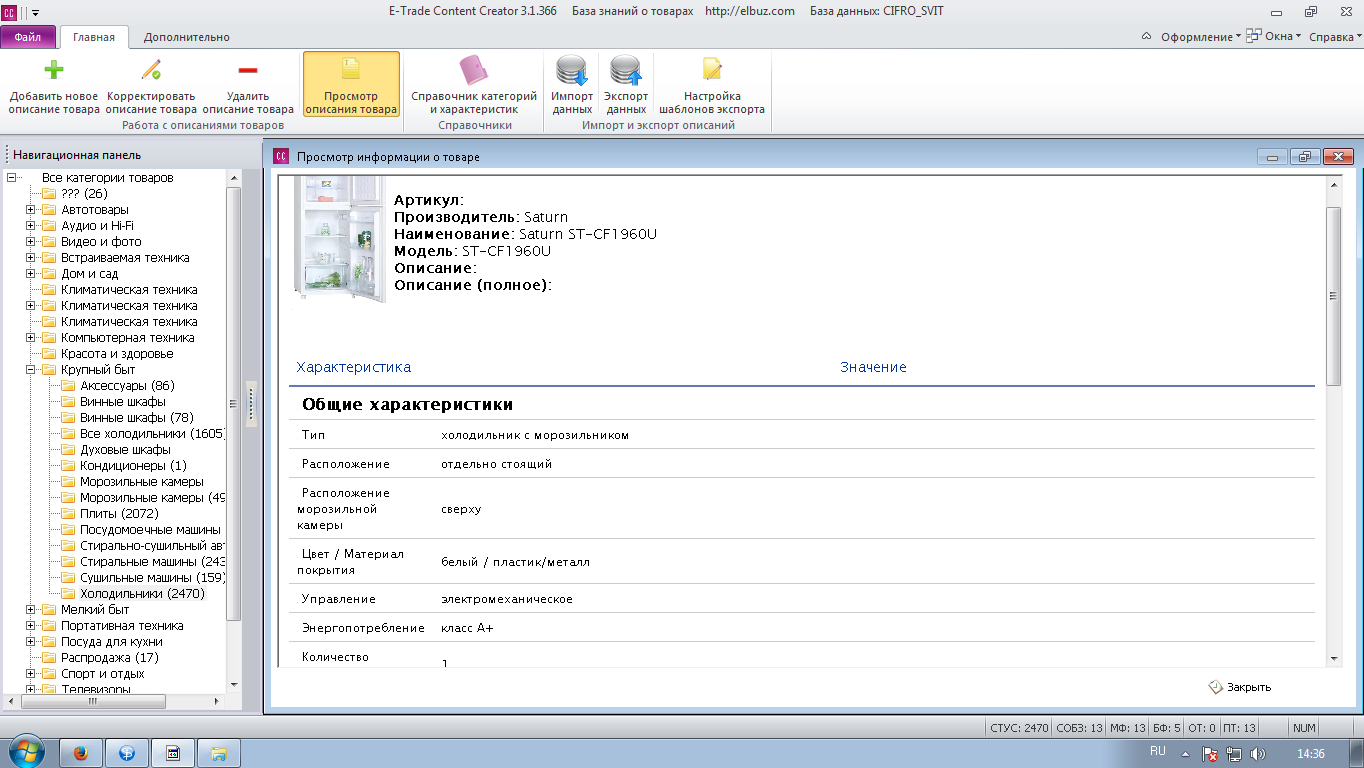Click the Плиты (2072) folder icon
Viewport: 1364px width, 768px height.
68,514
